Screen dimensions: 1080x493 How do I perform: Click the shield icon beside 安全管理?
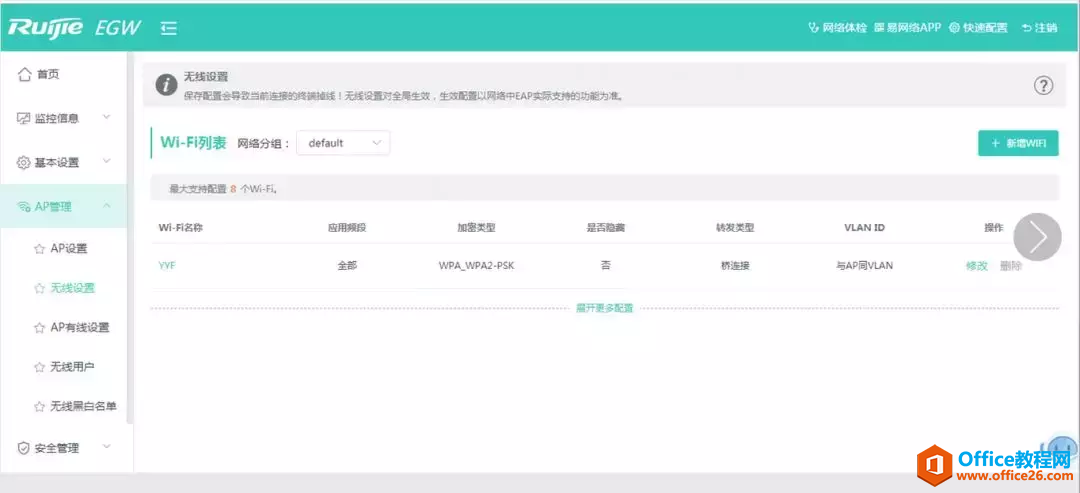click(x=23, y=448)
